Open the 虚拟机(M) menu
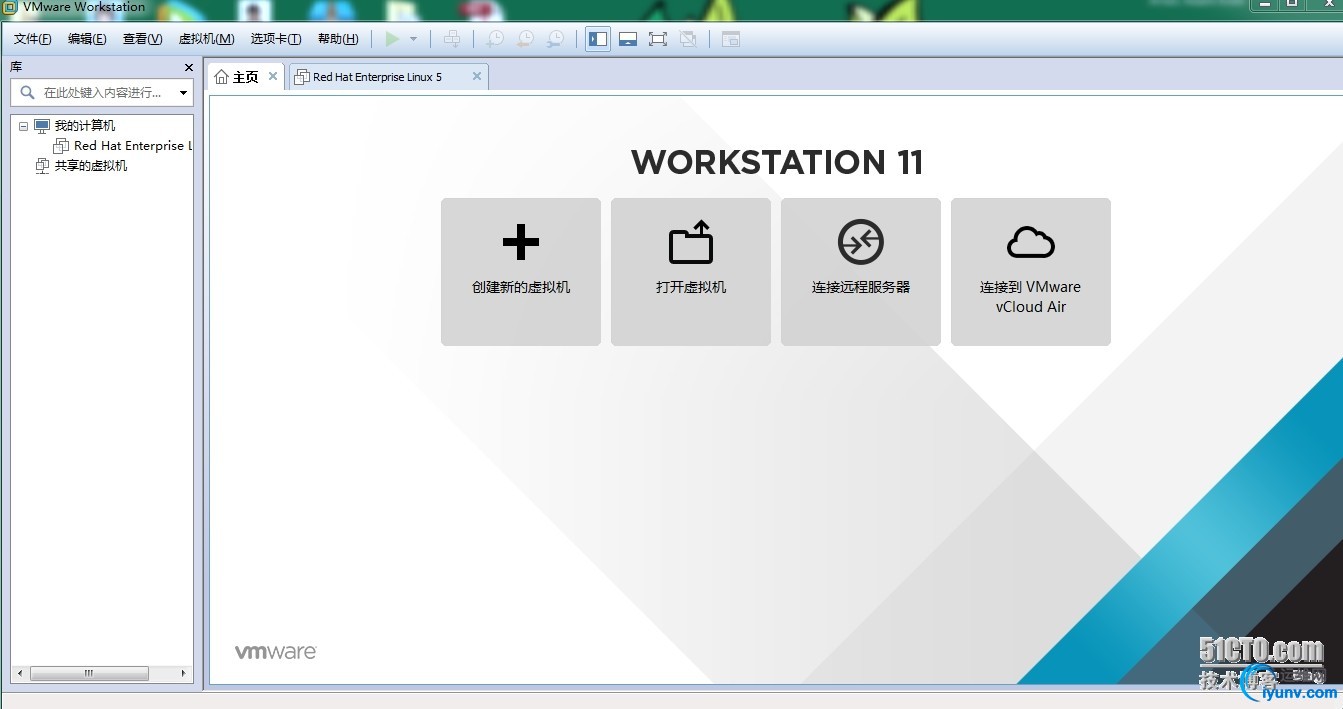1343x709 pixels. tap(206, 39)
